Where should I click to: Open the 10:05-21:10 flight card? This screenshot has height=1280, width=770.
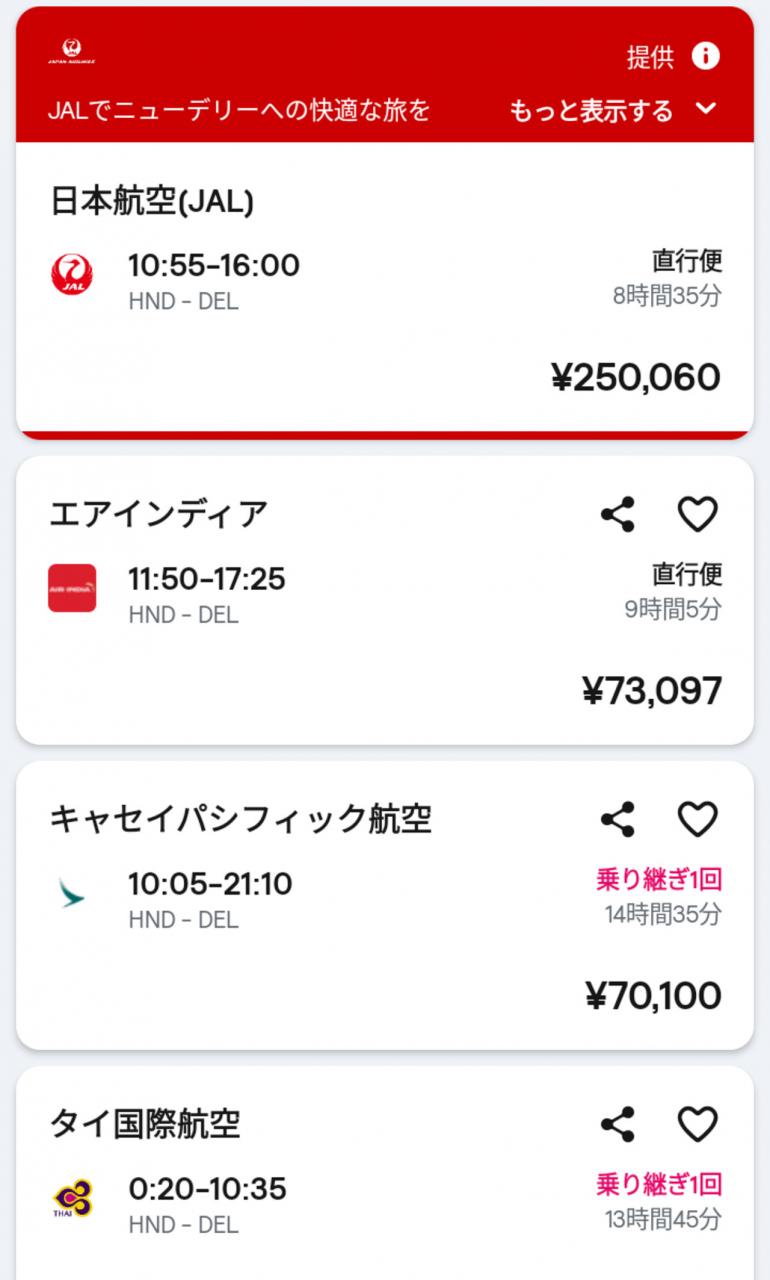(210, 884)
